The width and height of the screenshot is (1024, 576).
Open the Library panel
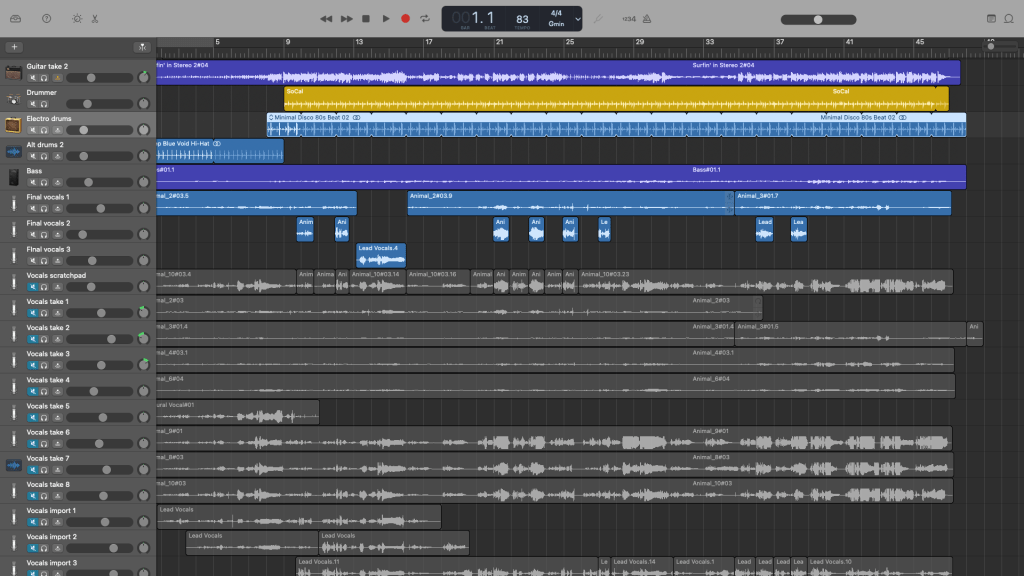click(16, 19)
